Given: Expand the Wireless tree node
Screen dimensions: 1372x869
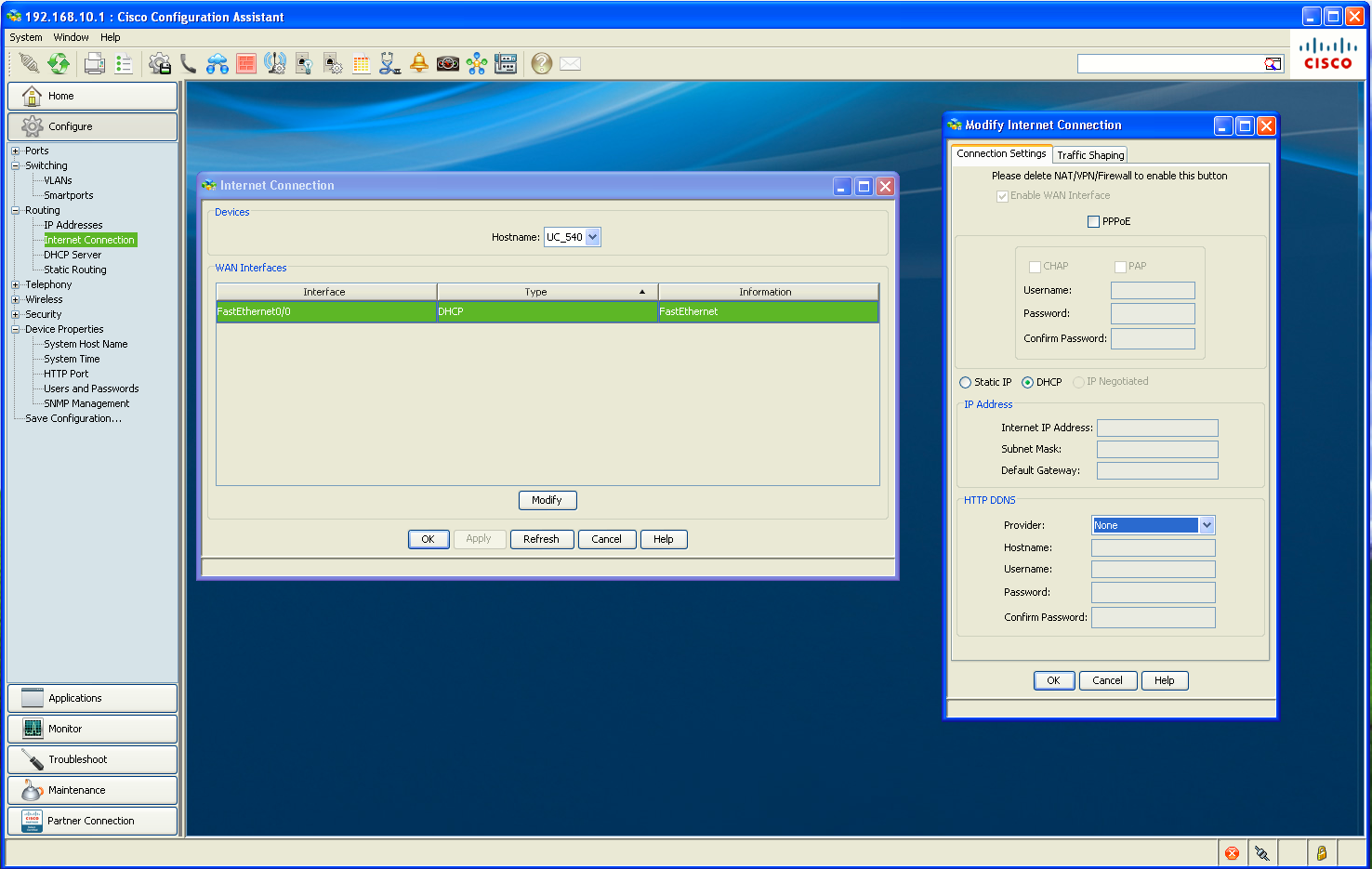Looking at the screenshot, I should point(15,299).
